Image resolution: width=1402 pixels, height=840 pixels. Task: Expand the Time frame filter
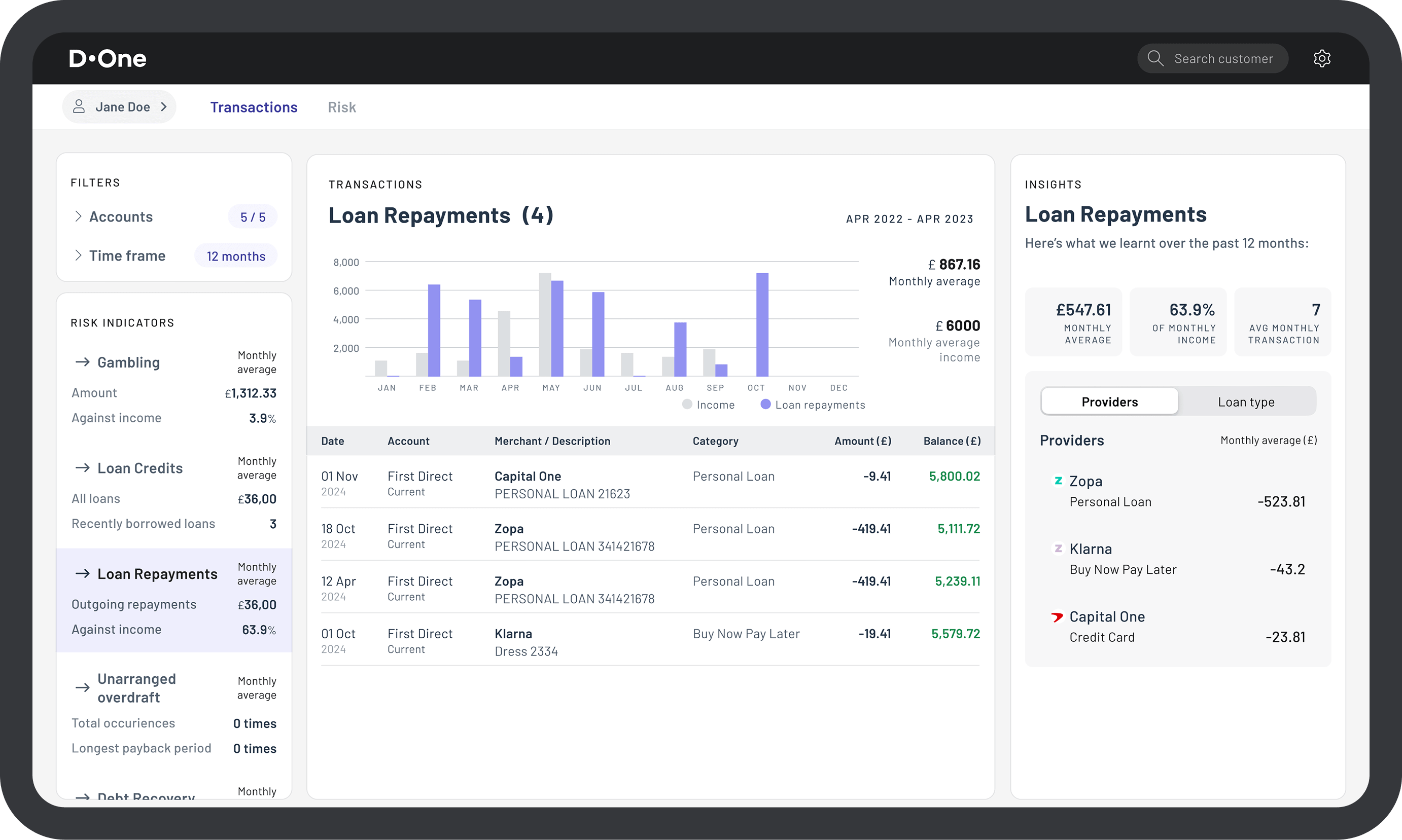(x=127, y=255)
